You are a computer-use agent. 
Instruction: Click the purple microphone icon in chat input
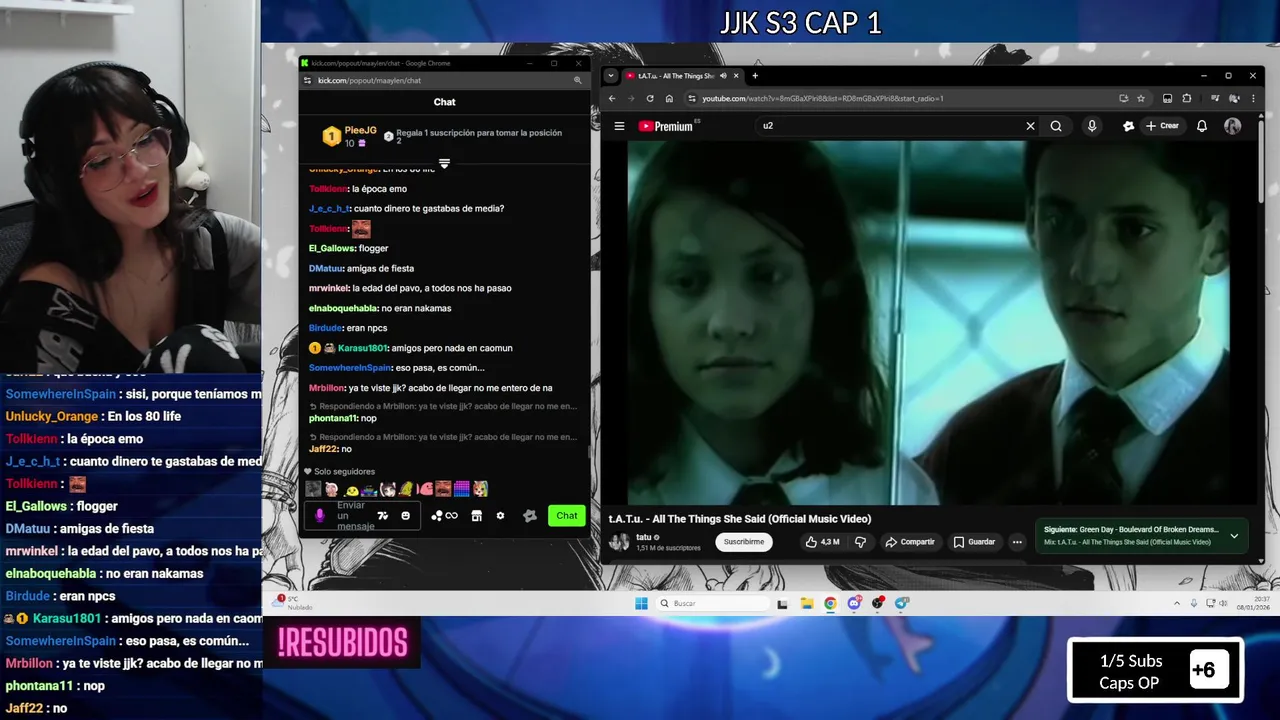(320, 516)
